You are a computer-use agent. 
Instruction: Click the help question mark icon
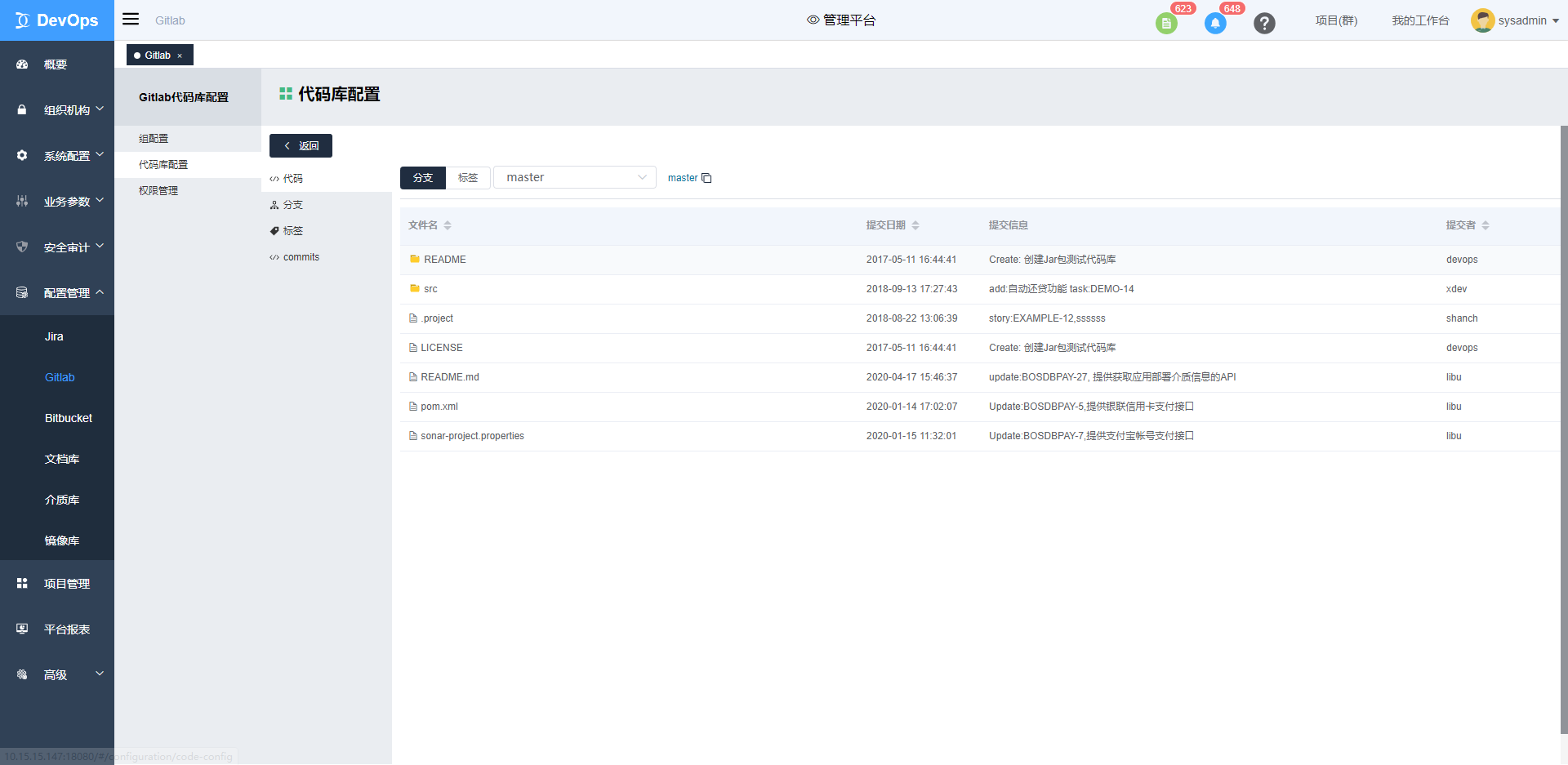coord(1264,24)
